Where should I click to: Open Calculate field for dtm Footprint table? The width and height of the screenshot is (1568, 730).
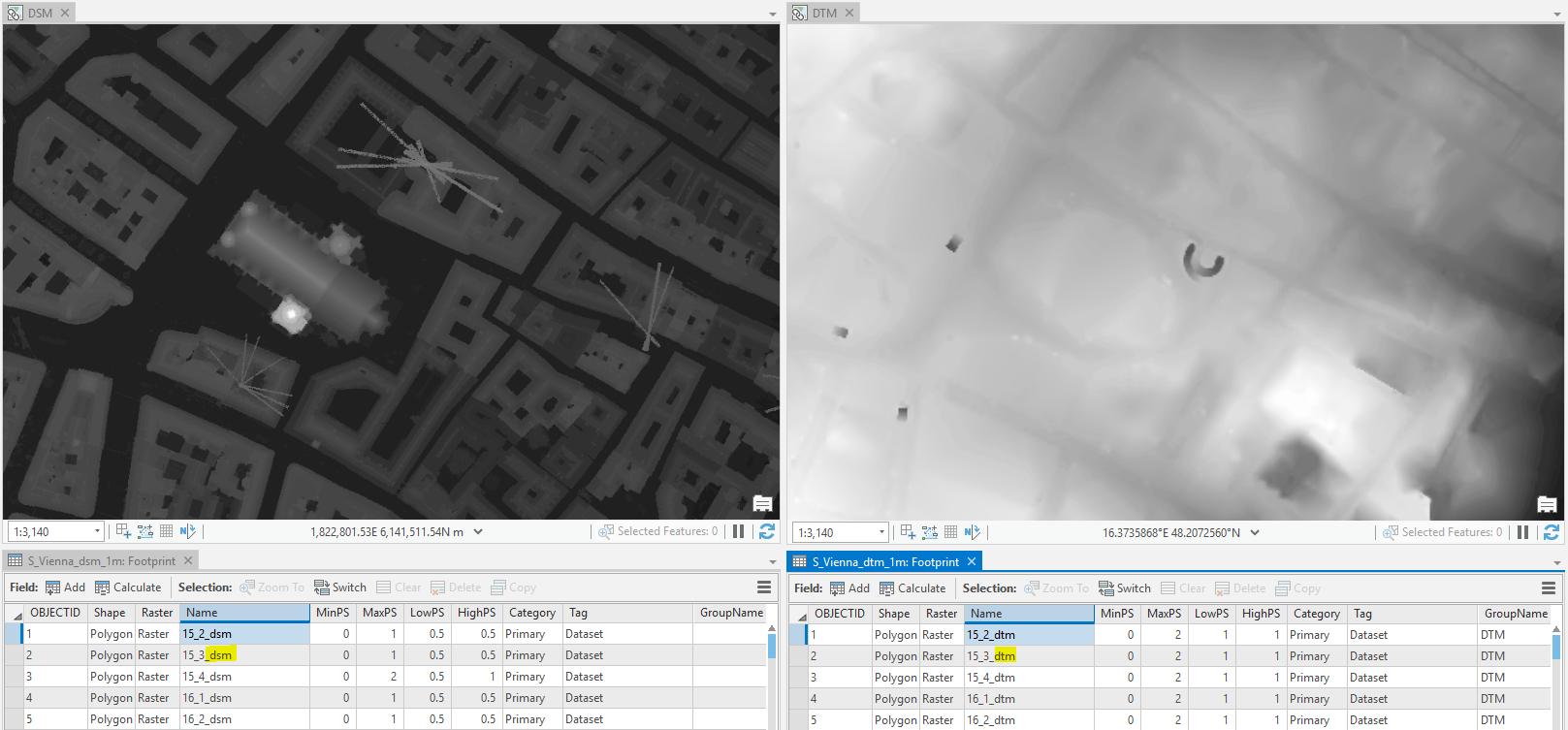[x=912, y=588]
